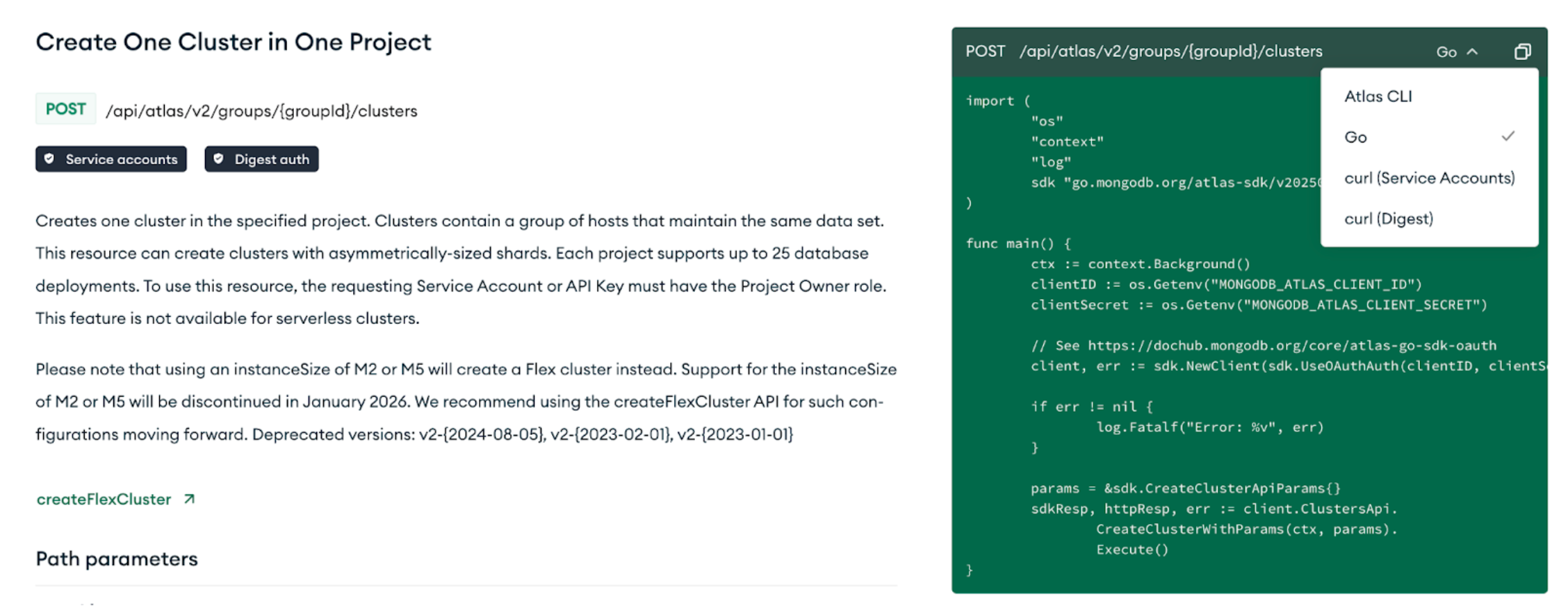
Task: Click the sdk.NewClient code line
Action: pyautogui.click(x=1289, y=366)
